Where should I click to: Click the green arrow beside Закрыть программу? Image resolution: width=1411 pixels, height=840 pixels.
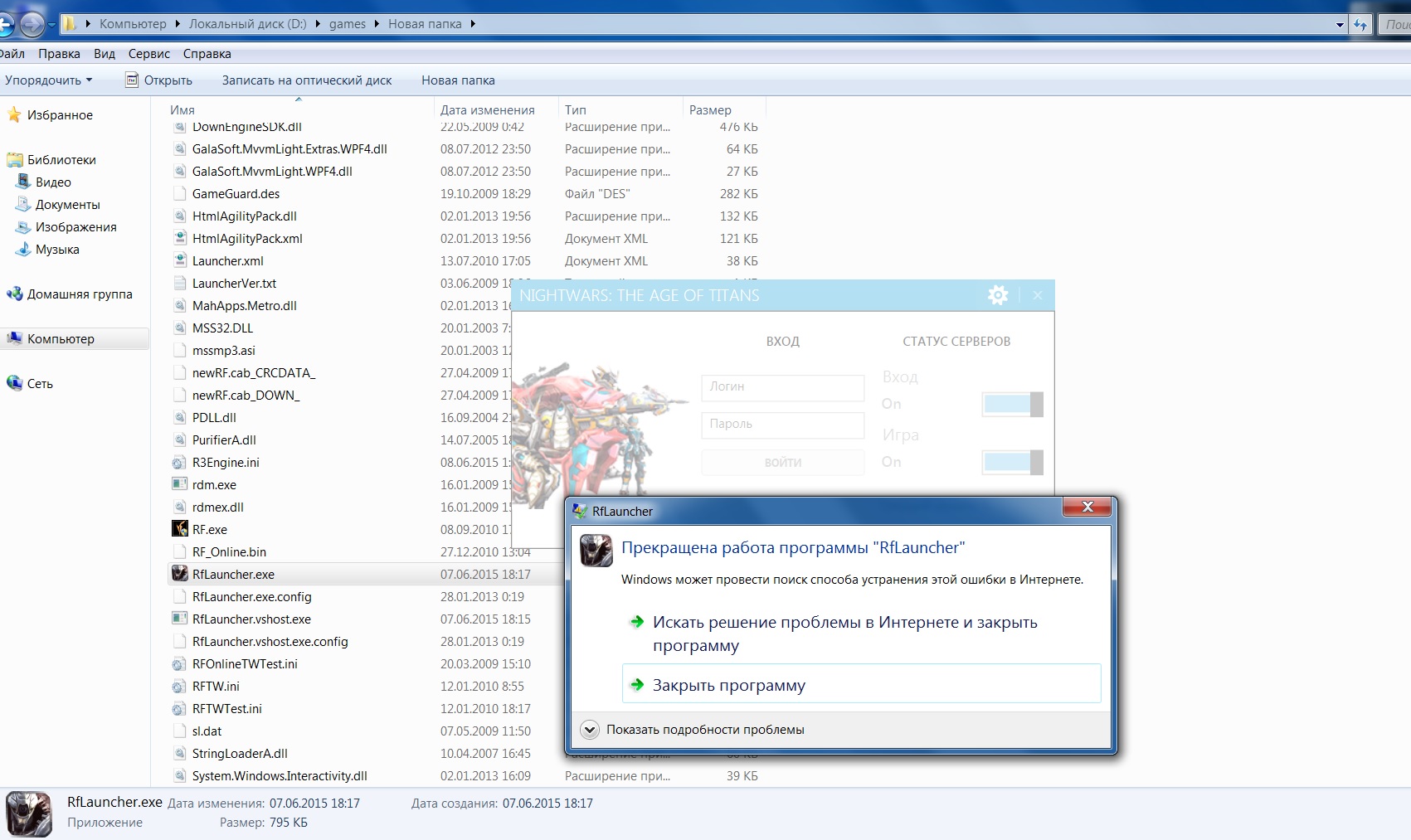[x=637, y=685]
